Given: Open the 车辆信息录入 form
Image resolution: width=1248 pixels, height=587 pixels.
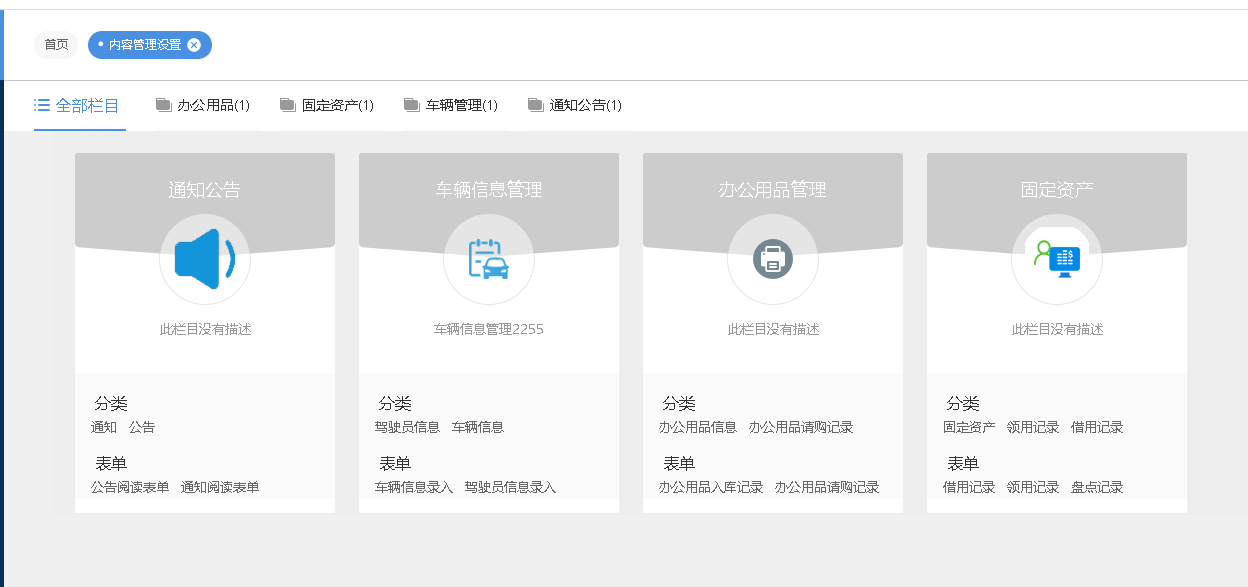Looking at the screenshot, I should click(414, 487).
